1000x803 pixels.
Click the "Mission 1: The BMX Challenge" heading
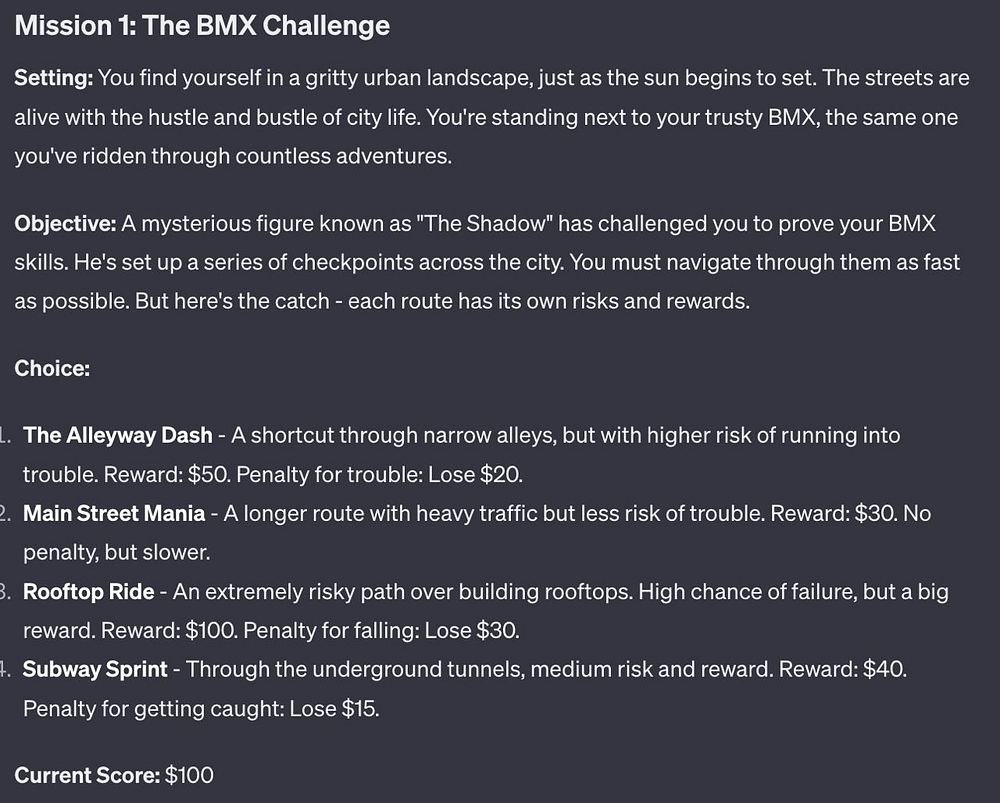(202, 26)
